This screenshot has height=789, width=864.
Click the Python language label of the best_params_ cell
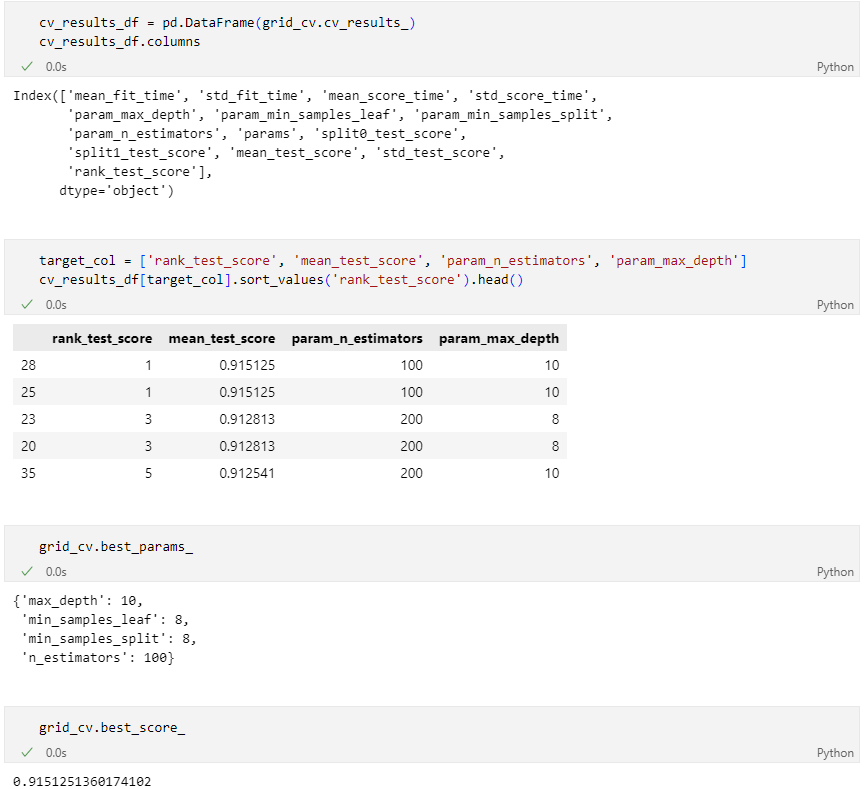pos(835,572)
